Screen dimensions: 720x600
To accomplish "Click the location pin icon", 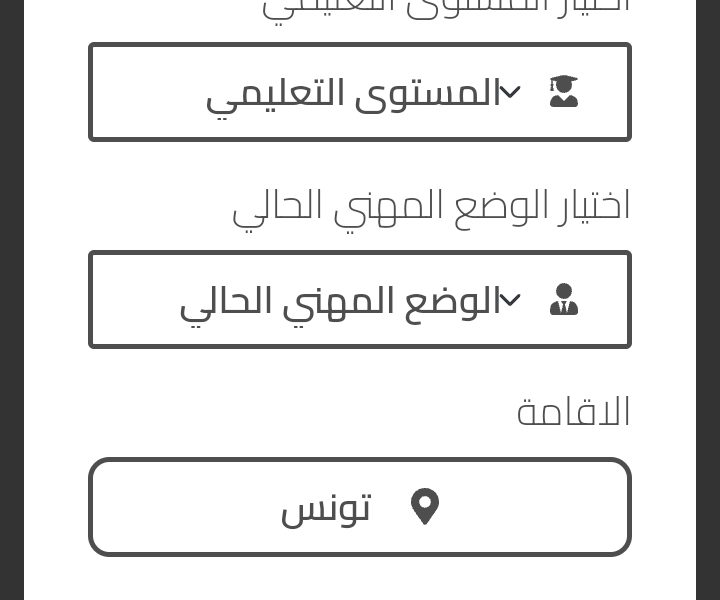I will click(x=425, y=506).
